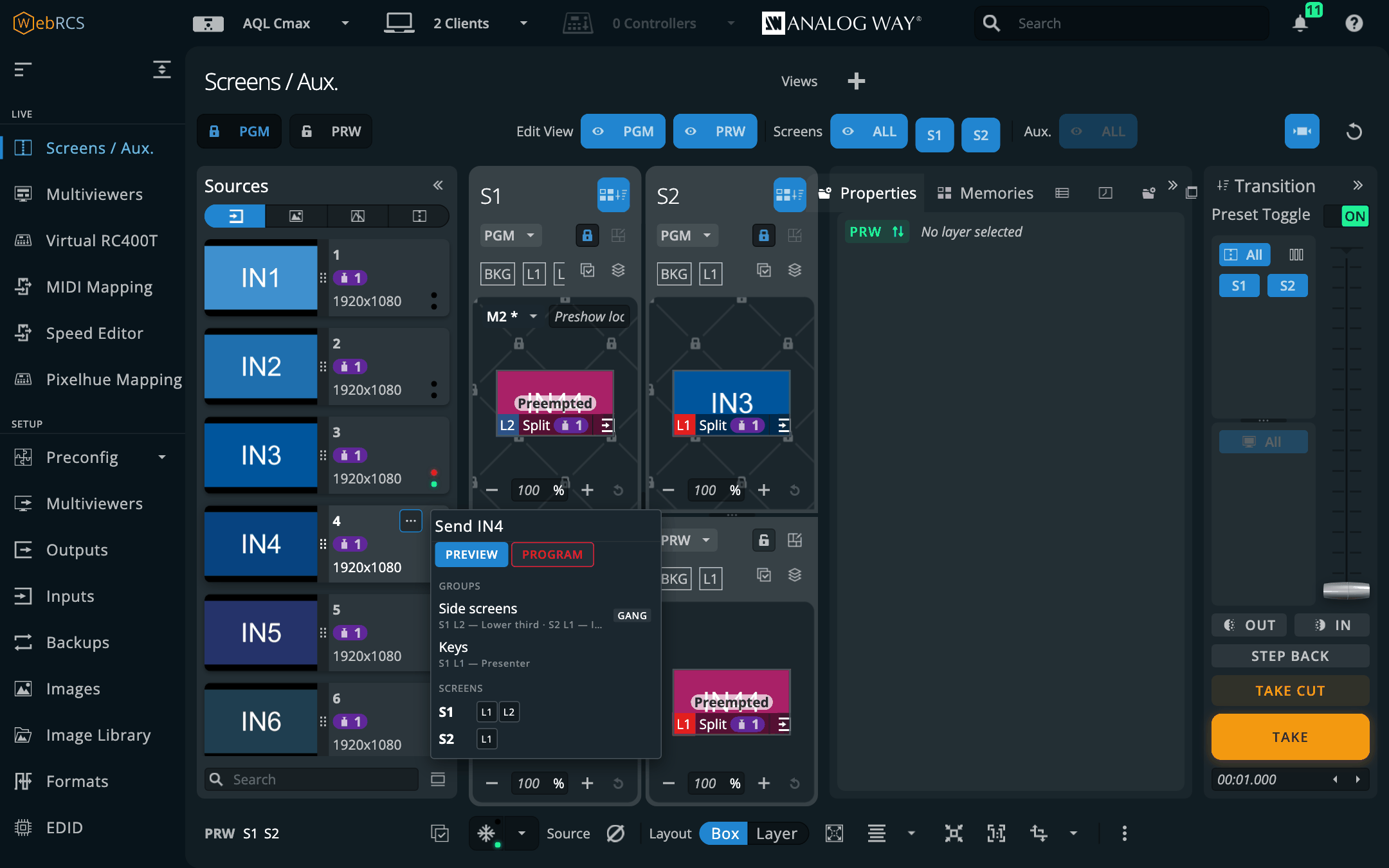Select the IN5 source thumbnail
Image resolution: width=1389 pixels, height=868 pixels.
point(261,633)
